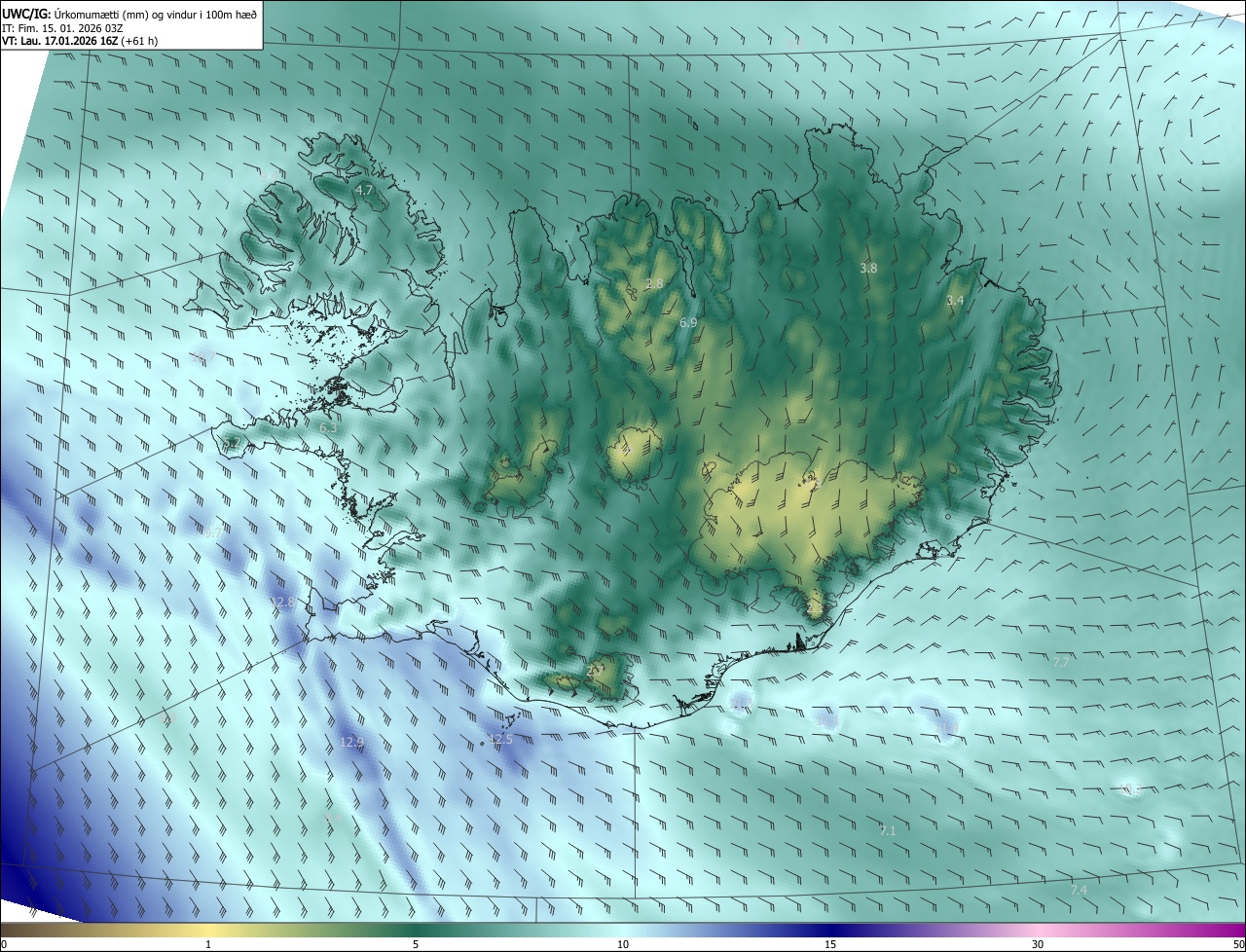Click the 3.4 value on the map
The height and width of the screenshot is (952, 1246).
[x=955, y=301]
